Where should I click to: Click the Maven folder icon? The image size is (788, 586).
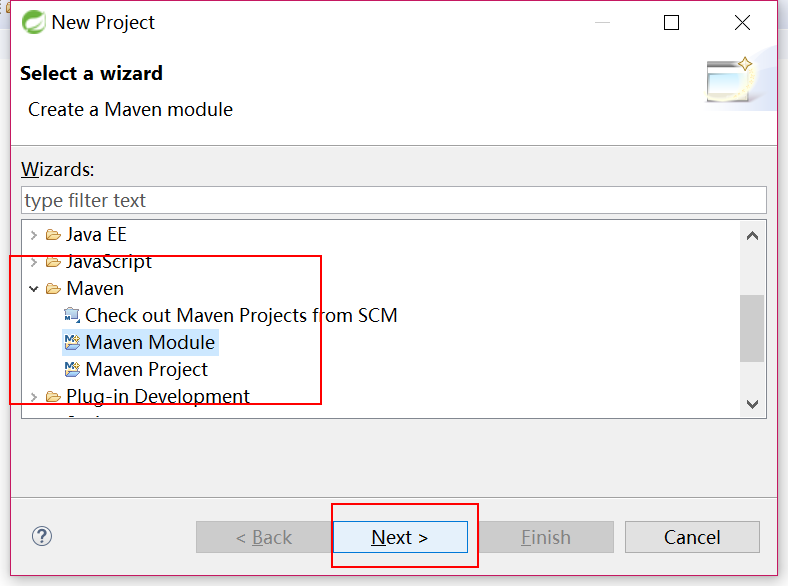[53, 288]
